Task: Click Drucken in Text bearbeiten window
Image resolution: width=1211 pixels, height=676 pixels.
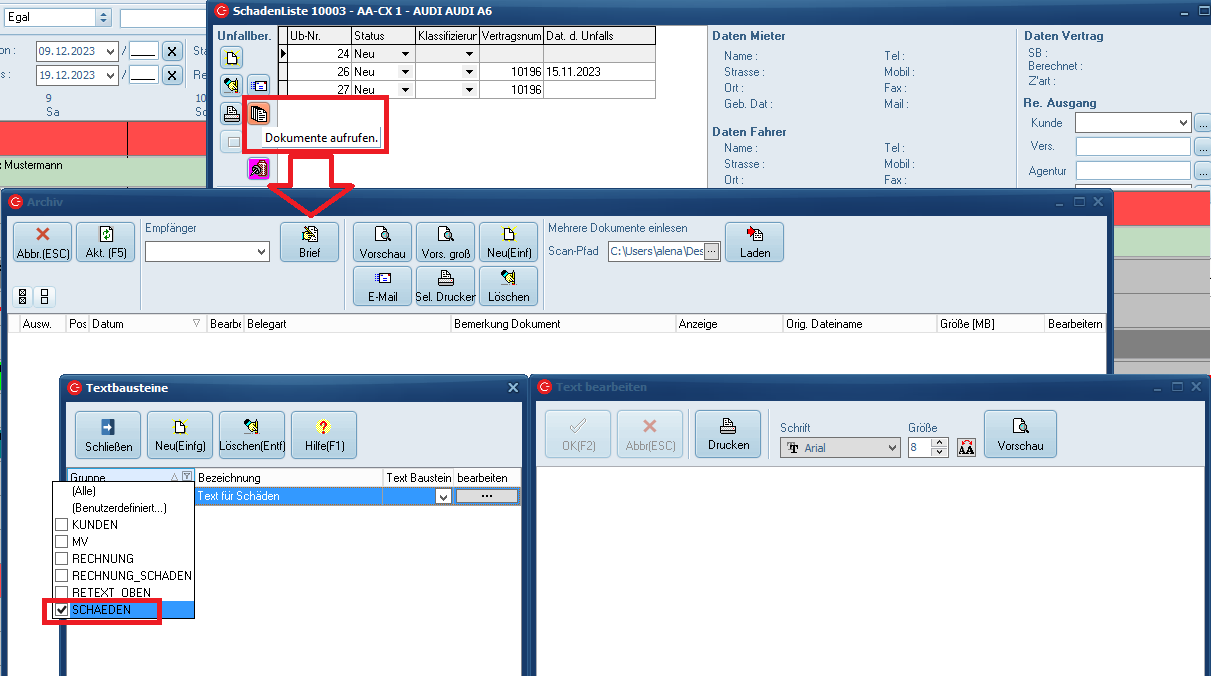Action: click(728, 434)
